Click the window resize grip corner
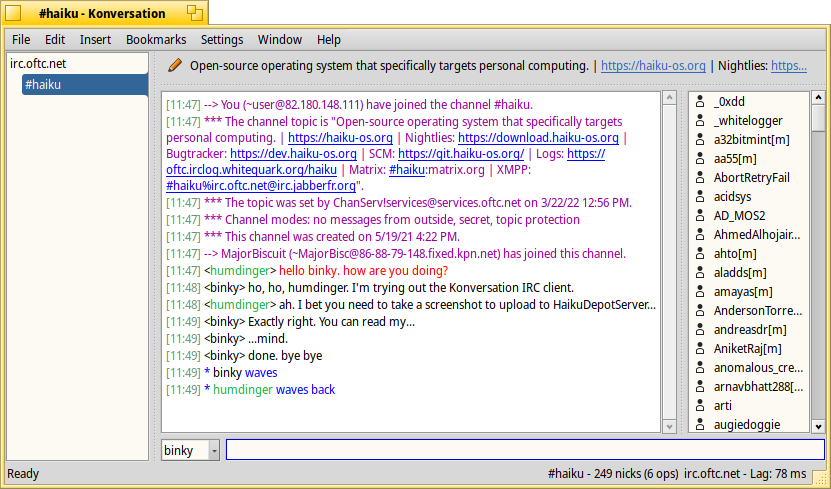831x489 pixels. 820,478
